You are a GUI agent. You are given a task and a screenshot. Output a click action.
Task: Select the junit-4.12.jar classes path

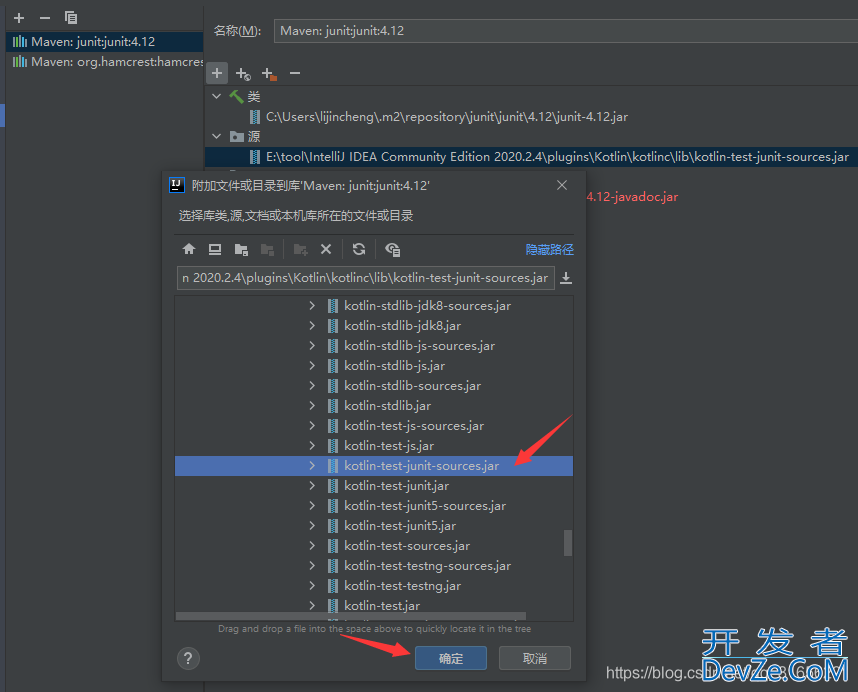pos(447,117)
